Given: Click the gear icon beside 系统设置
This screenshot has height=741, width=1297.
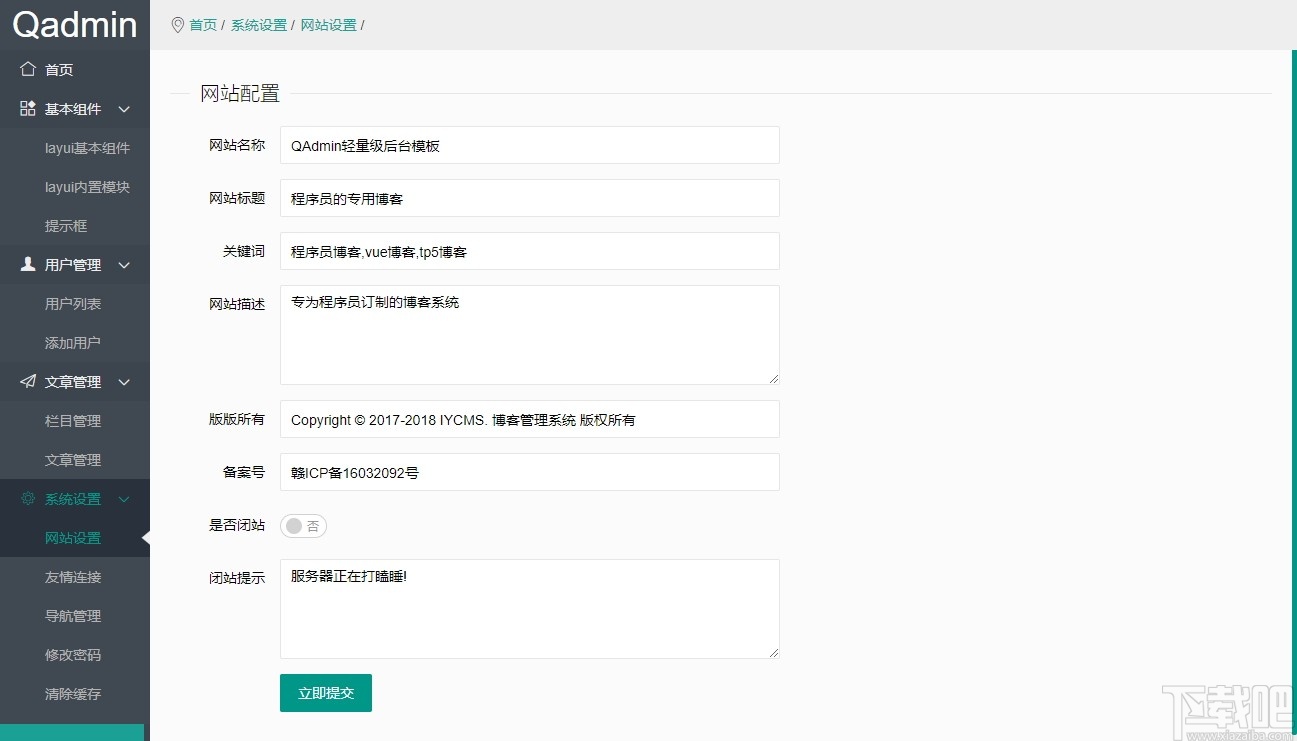Looking at the screenshot, I should coord(27,499).
